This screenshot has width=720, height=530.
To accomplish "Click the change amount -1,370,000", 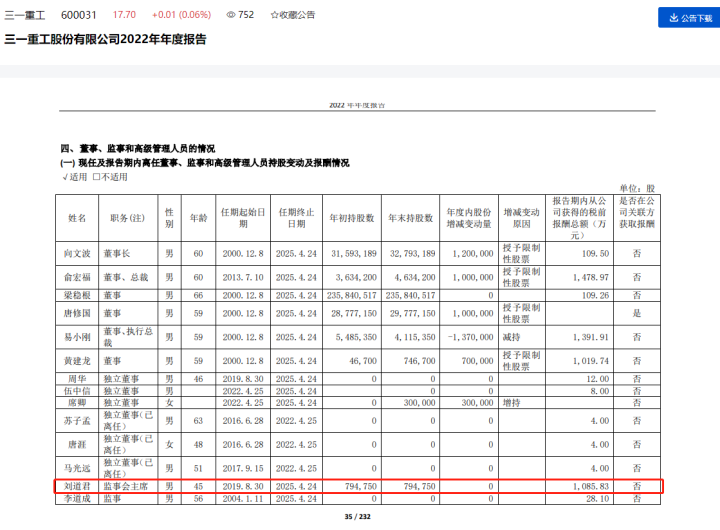I will (x=470, y=337).
